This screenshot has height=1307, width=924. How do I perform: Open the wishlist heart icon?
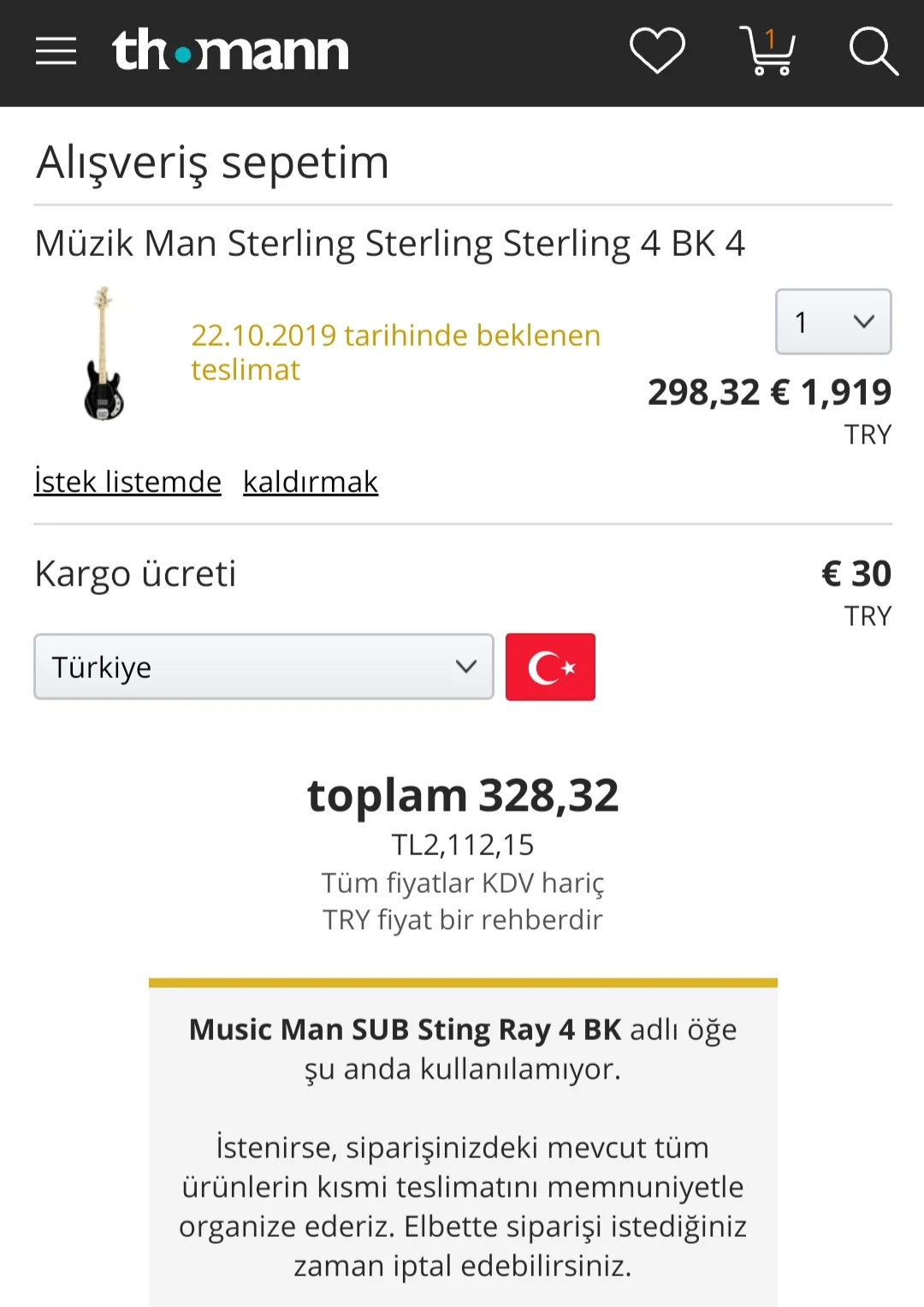pyautogui.click(x=657, y=50)
